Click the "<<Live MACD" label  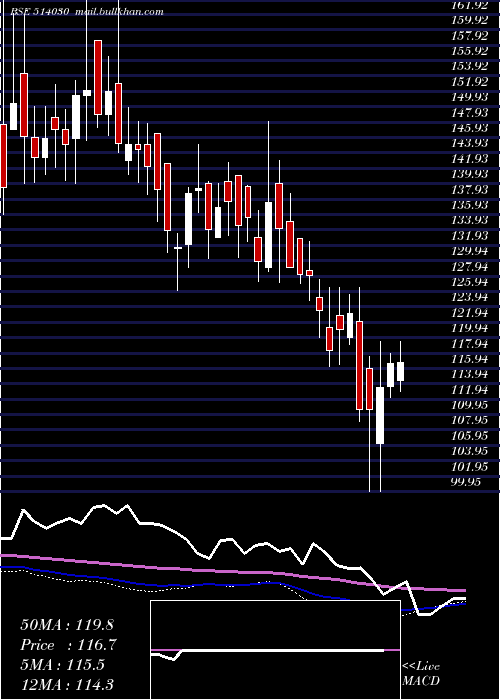point(421,673)
